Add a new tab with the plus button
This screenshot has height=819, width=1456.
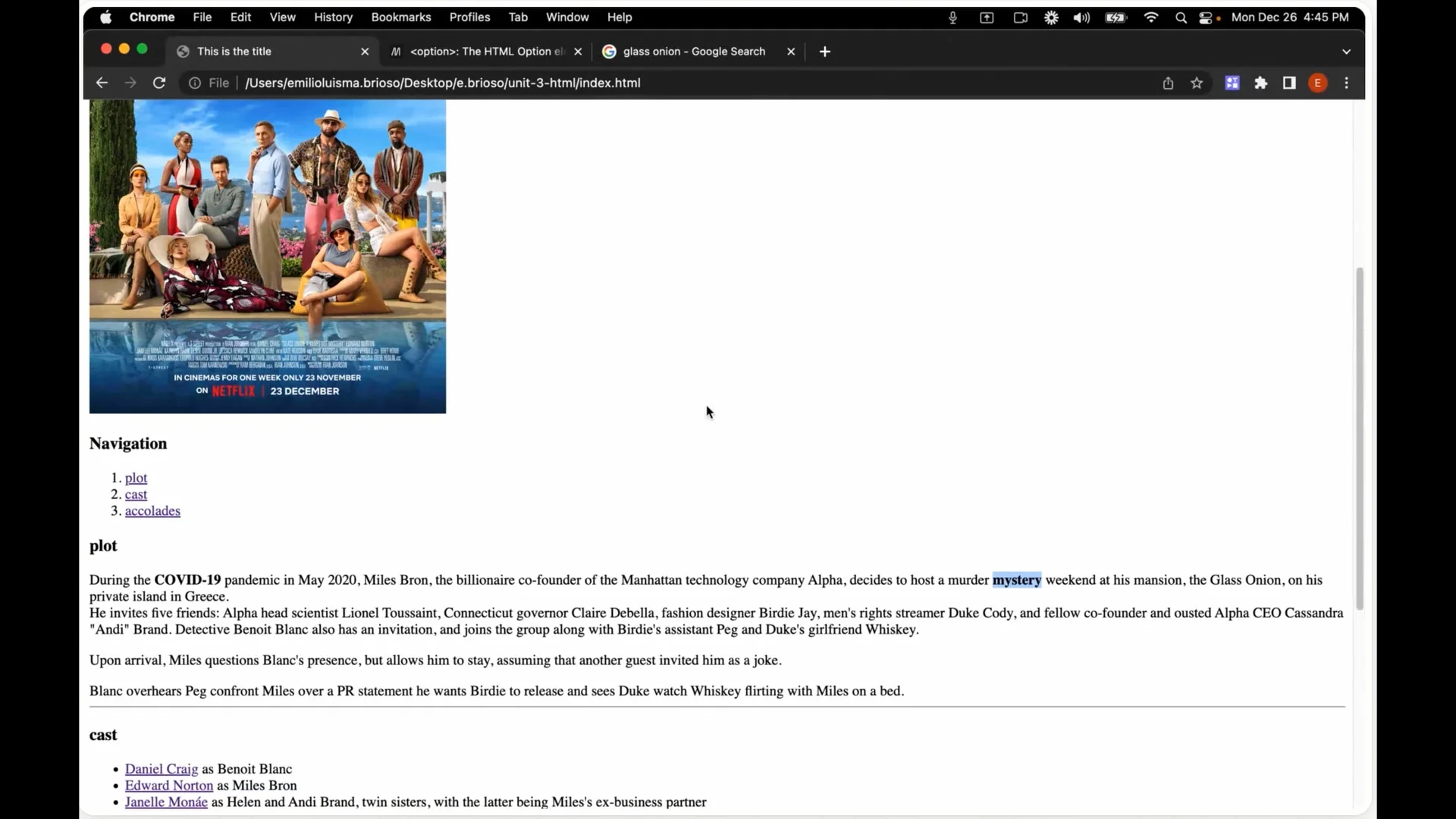point(825,51)
